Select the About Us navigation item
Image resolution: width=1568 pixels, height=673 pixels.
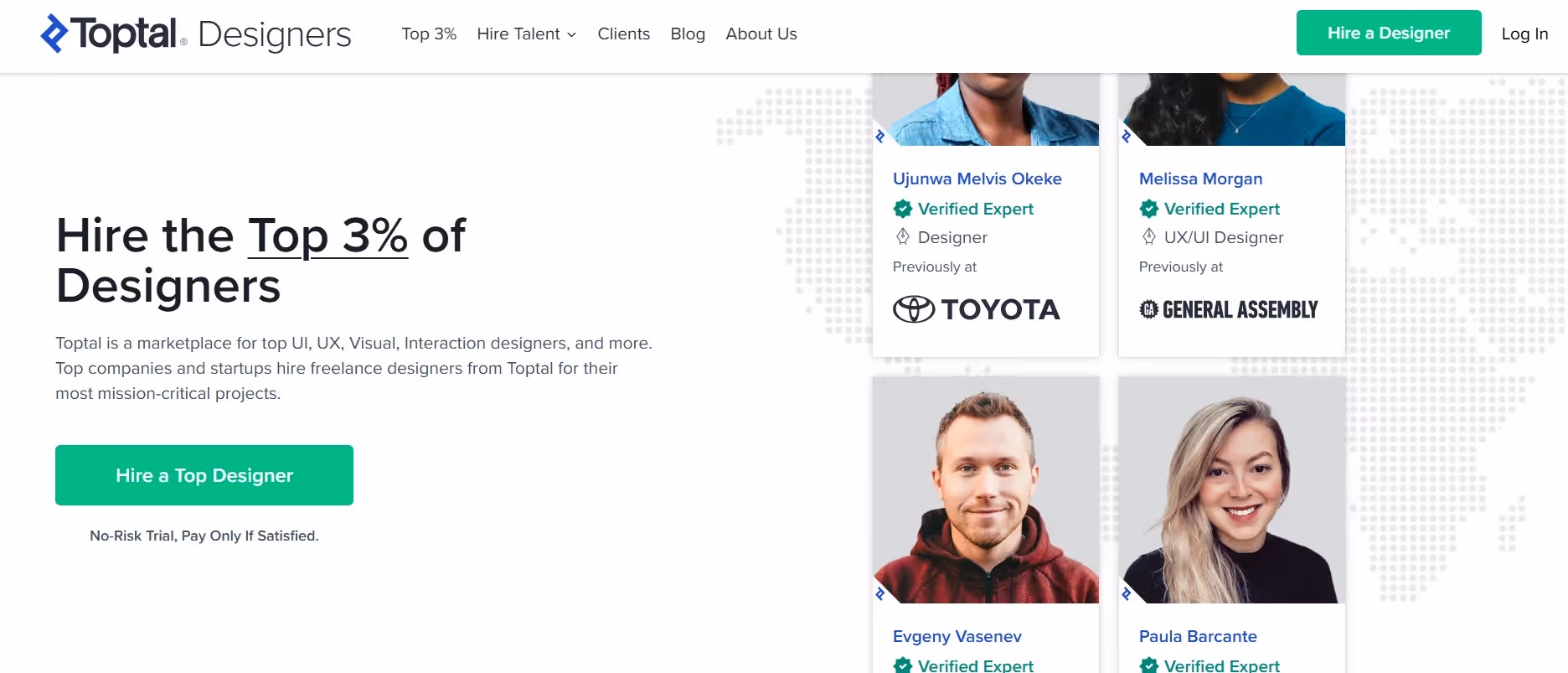point(761,34)
